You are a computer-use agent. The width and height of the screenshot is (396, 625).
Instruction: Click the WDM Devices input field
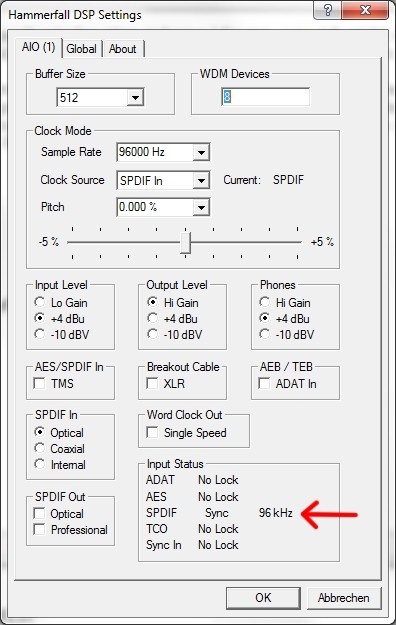pyautogui.click(x=265, y=97)
